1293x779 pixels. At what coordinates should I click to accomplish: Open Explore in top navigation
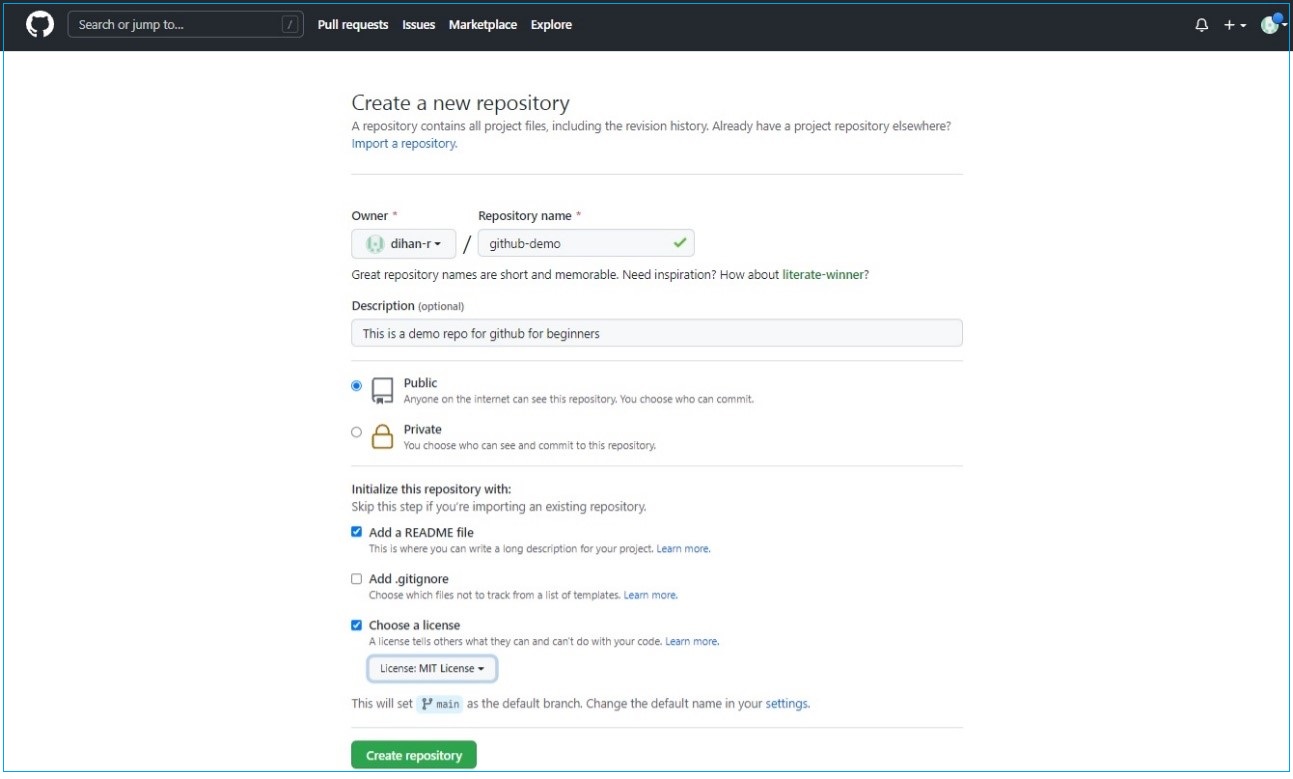pyautogui.click(x=552, y=25)
